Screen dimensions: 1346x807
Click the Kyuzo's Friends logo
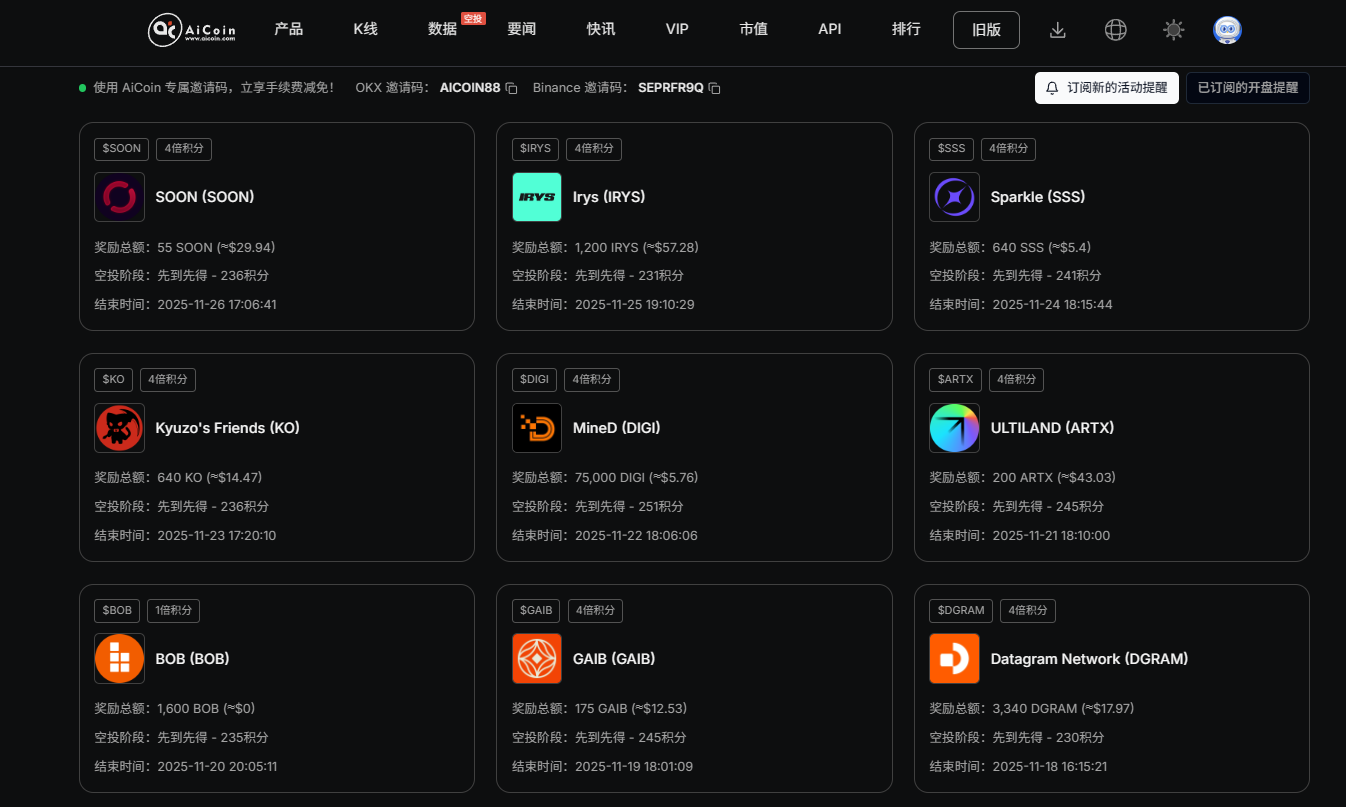pos(119,428)
